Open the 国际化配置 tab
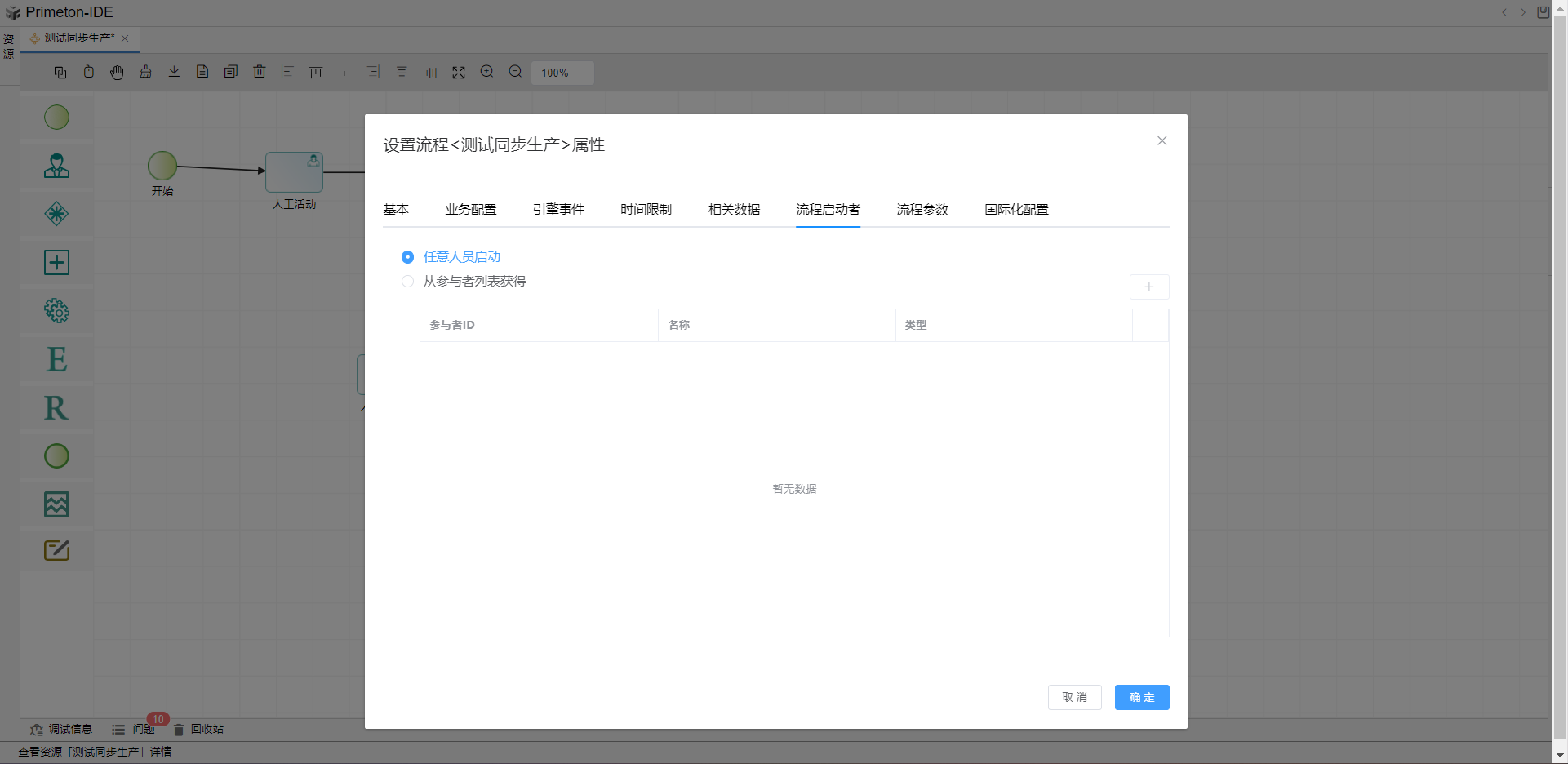This screenshot has height=764, width=1568. pos(1016,210)
